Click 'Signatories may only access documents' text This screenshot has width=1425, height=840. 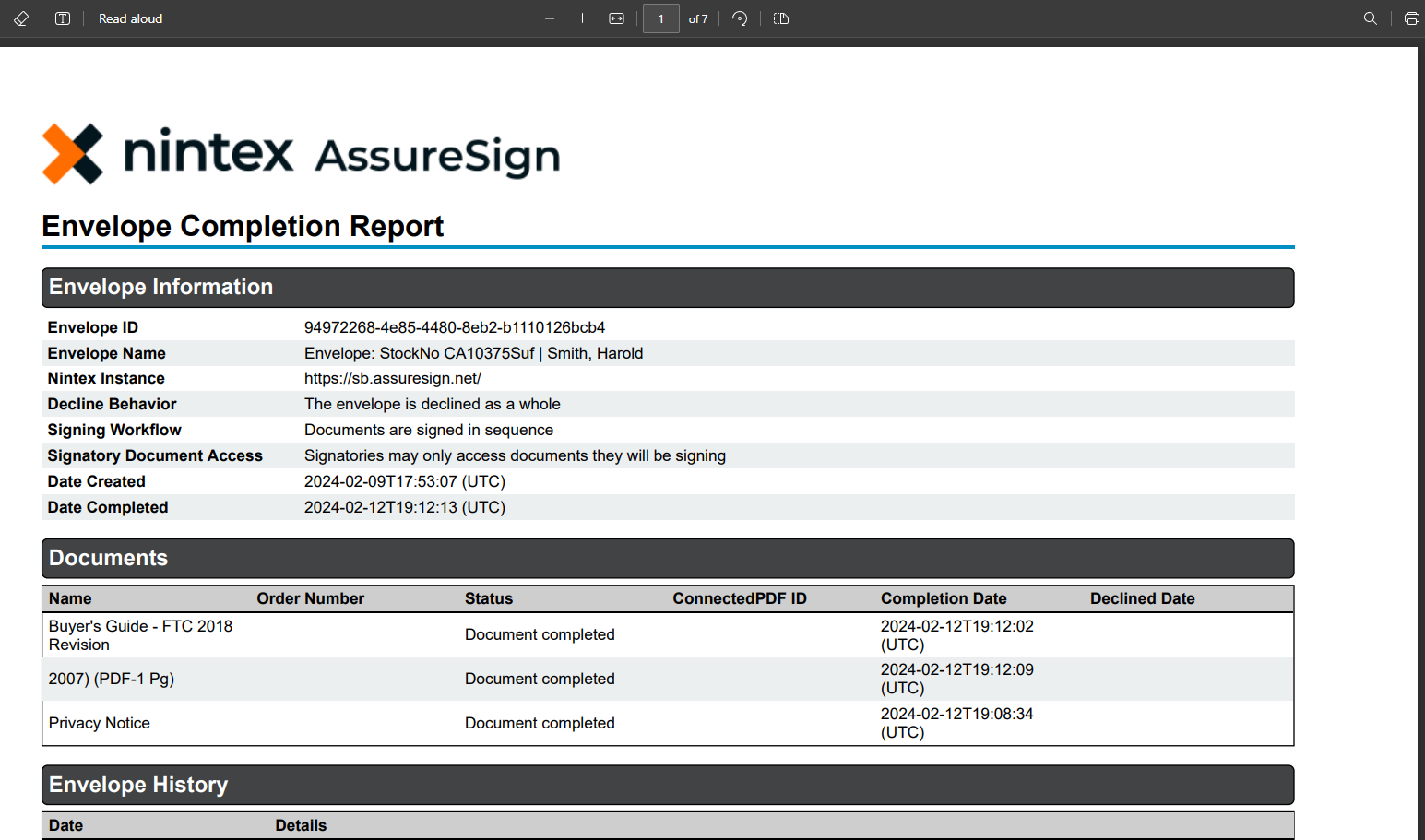(515, 455)
